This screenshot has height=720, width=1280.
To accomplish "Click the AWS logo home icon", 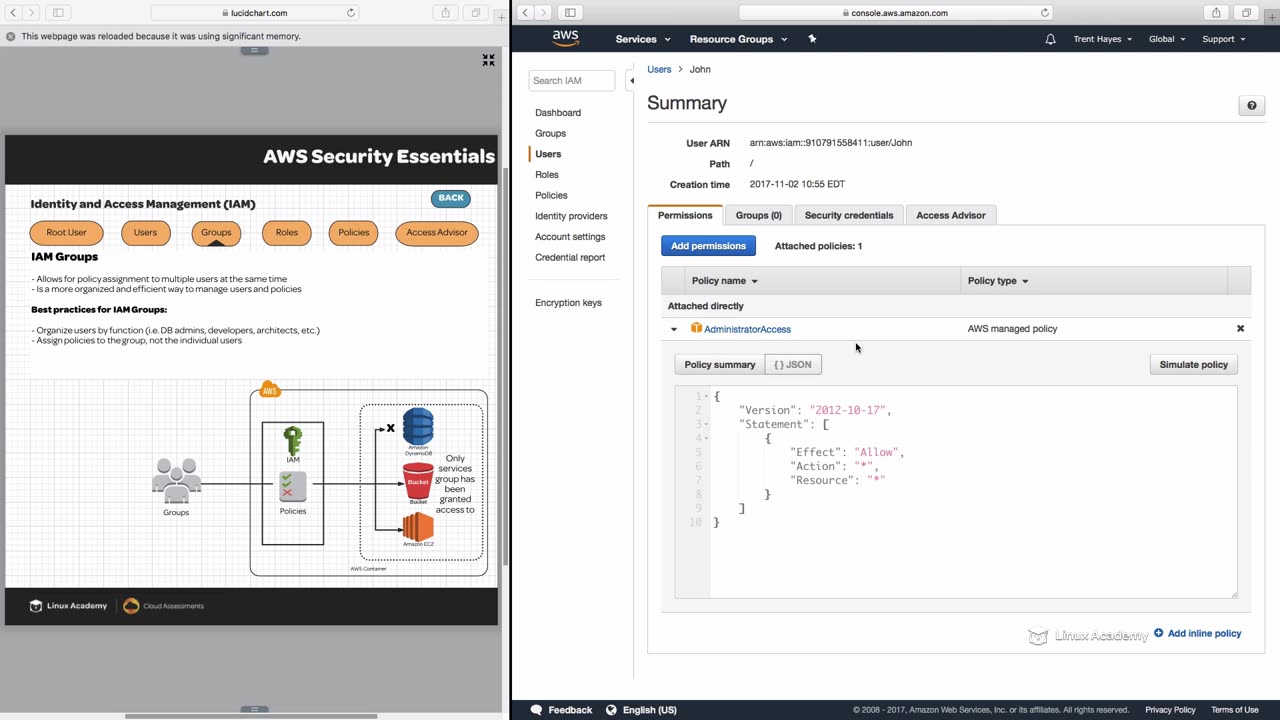I will click(565, 39).
